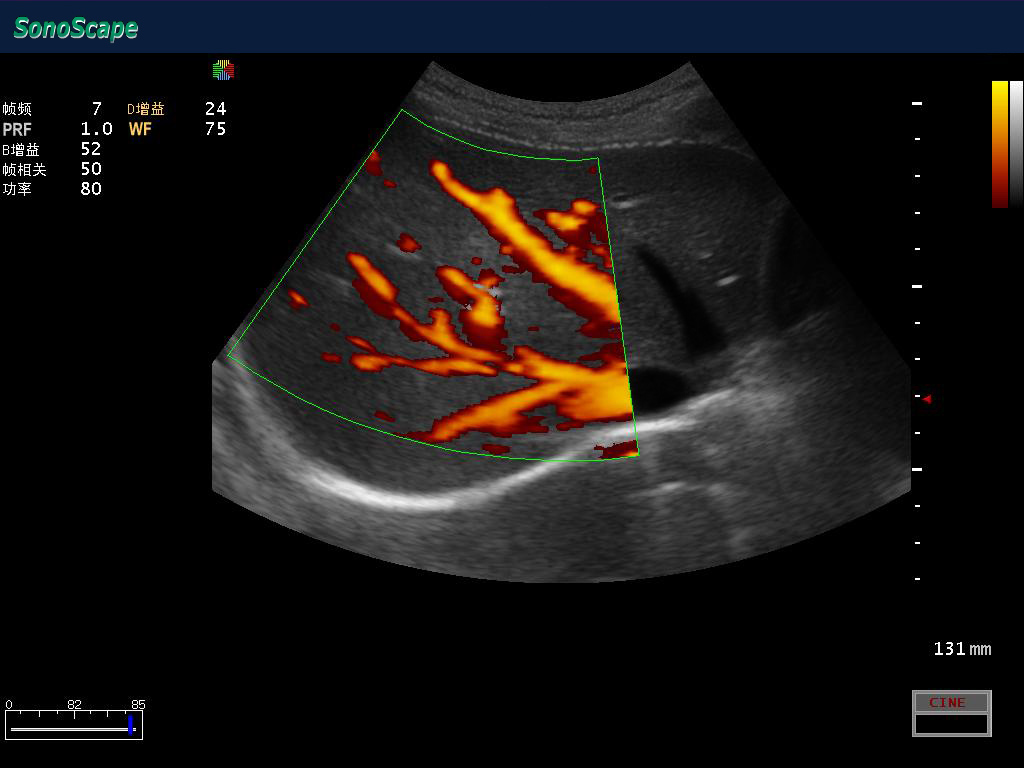Click the D增益 value 24
Viewport: 1024px width, 768px height.
tap(215, 109)
